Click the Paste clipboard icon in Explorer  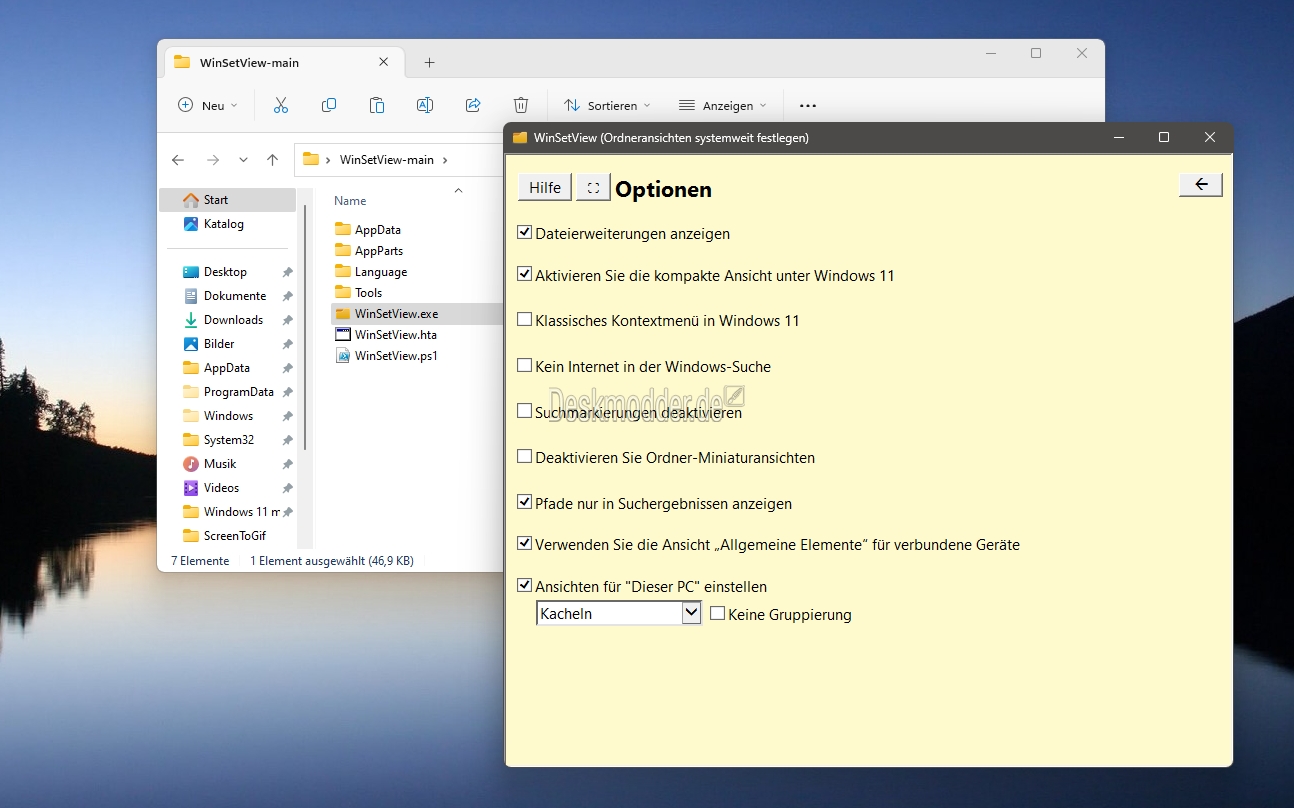(x=376, y=105)
